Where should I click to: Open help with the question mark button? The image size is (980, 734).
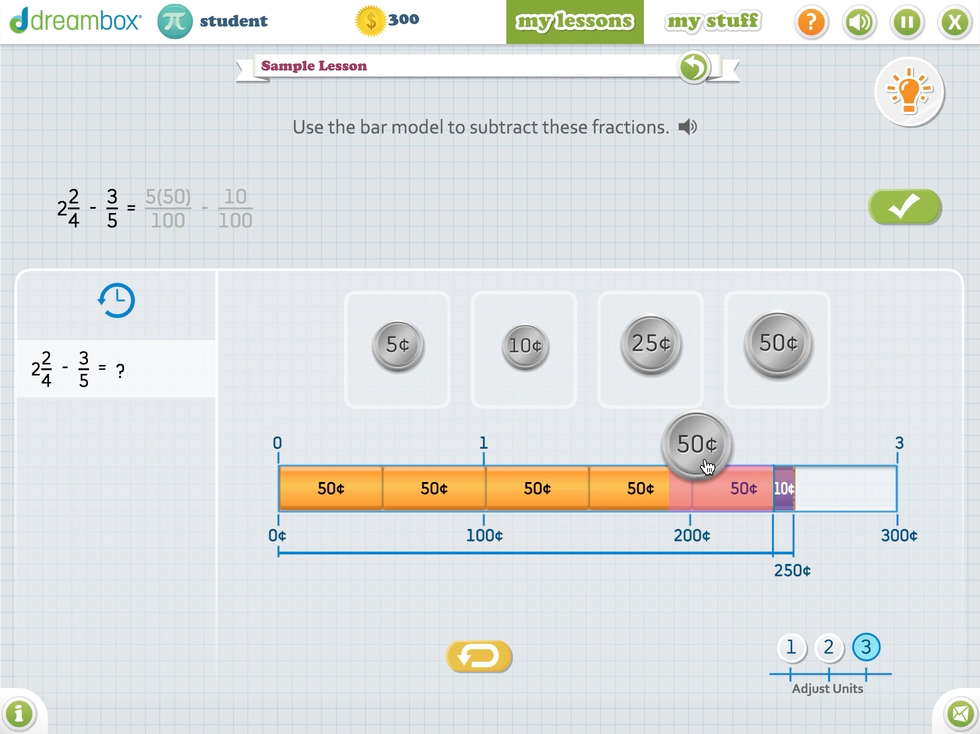point(811,23)
